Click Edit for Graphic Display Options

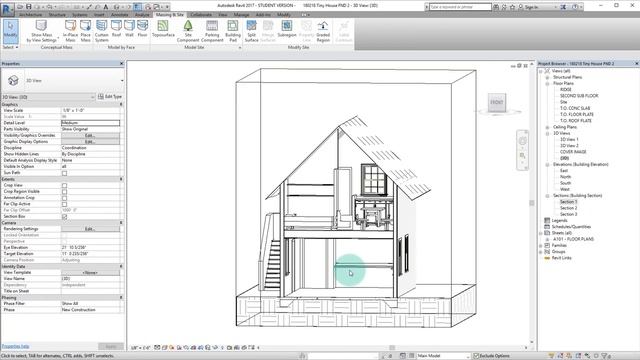click(x=90, y=142)
